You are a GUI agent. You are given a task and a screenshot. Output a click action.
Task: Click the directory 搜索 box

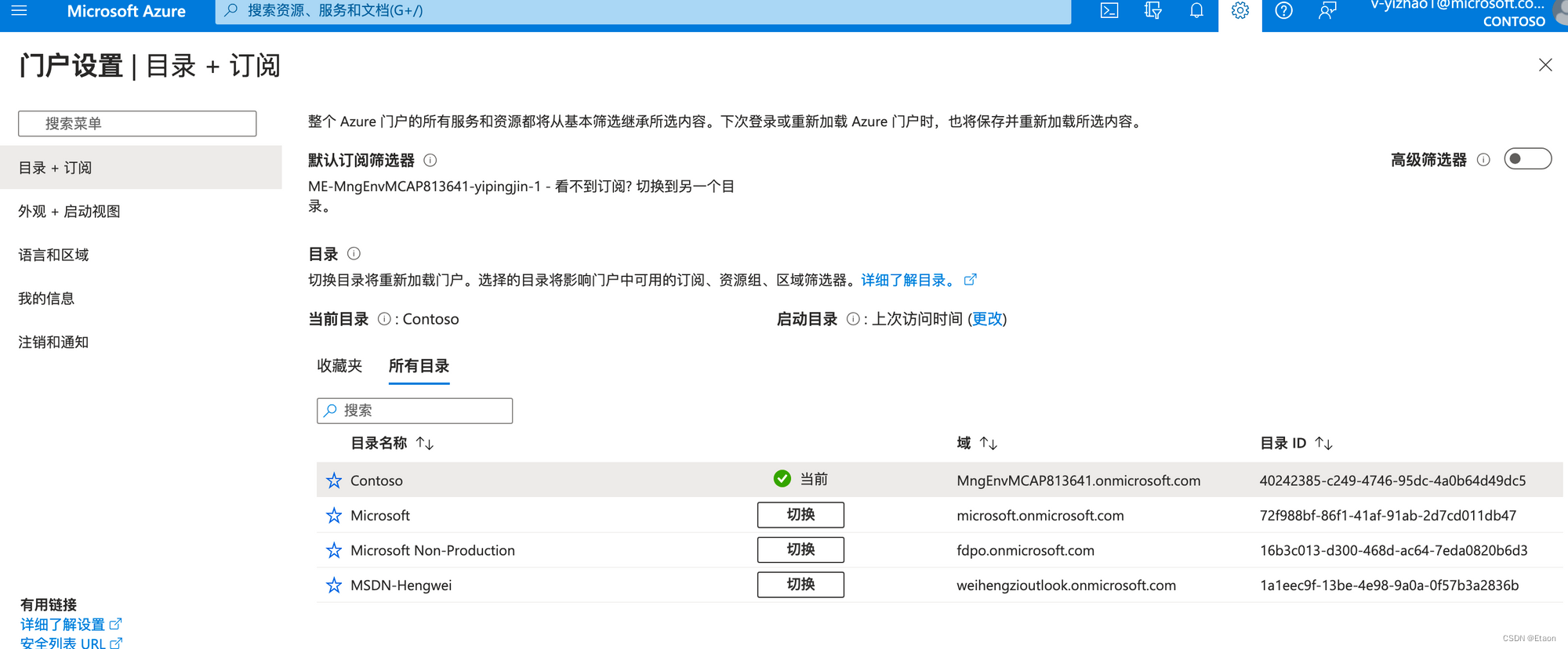coord(415,411)
